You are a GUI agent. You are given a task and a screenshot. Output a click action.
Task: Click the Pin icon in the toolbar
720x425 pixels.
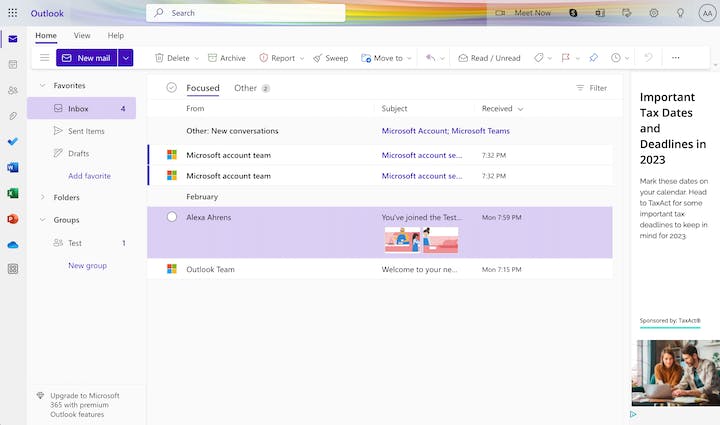coord(593,58)
